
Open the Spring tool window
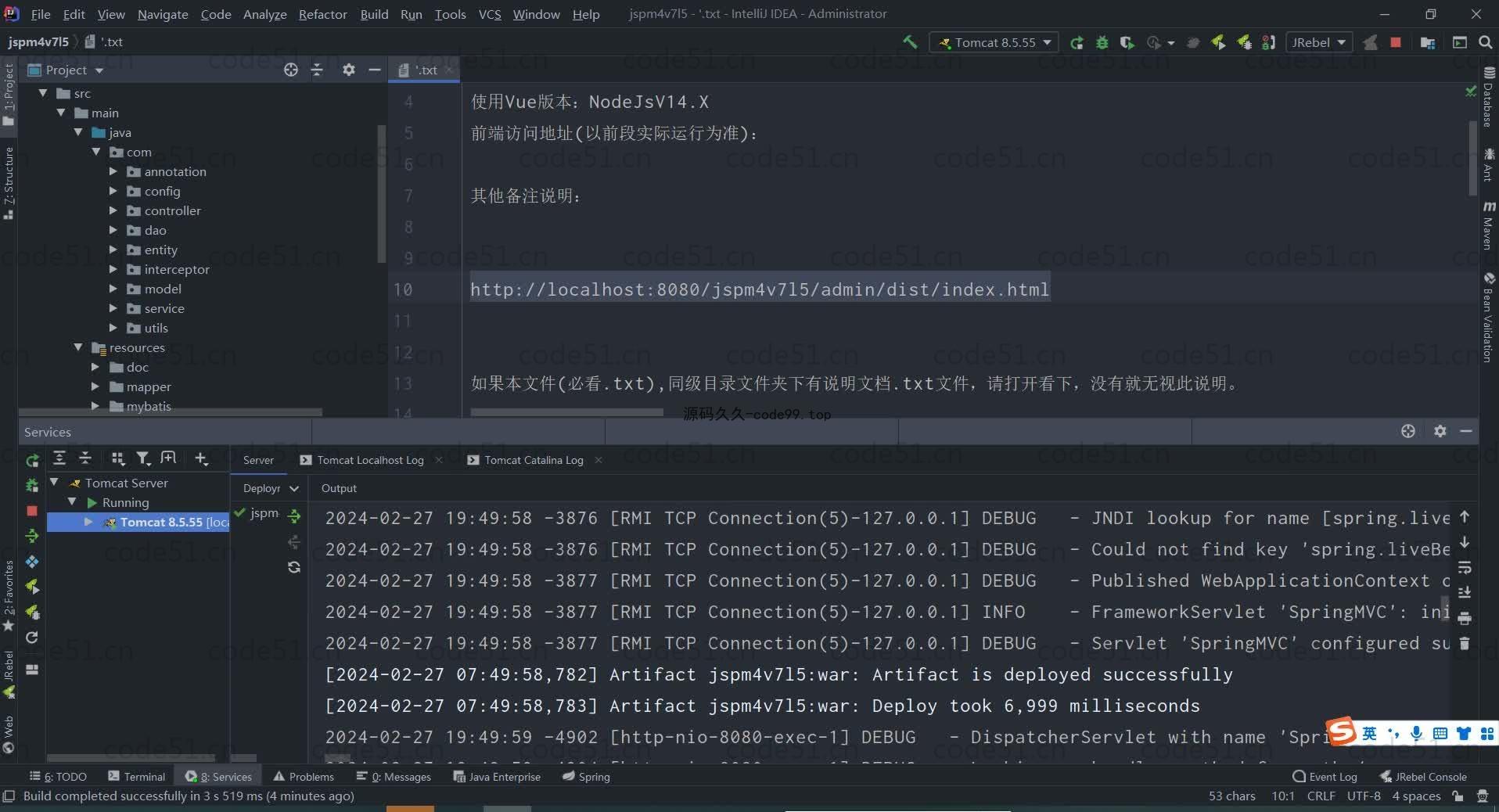(586, 777)
